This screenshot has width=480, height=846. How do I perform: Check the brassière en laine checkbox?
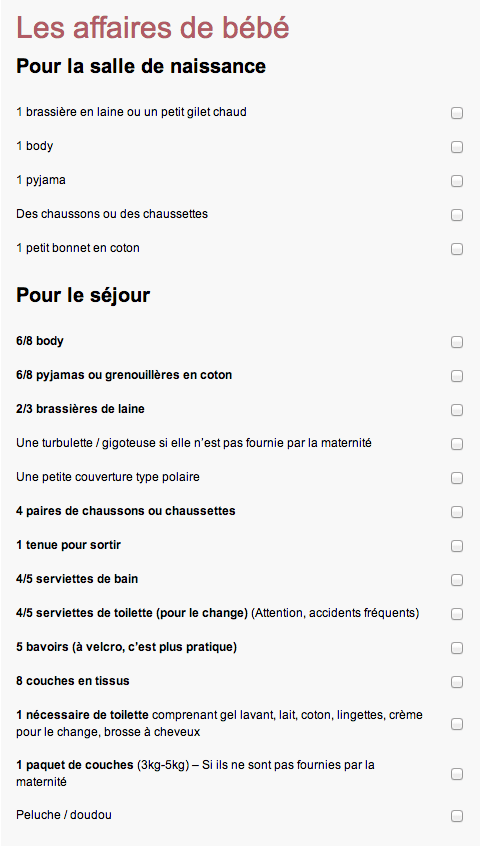(457, 113)
